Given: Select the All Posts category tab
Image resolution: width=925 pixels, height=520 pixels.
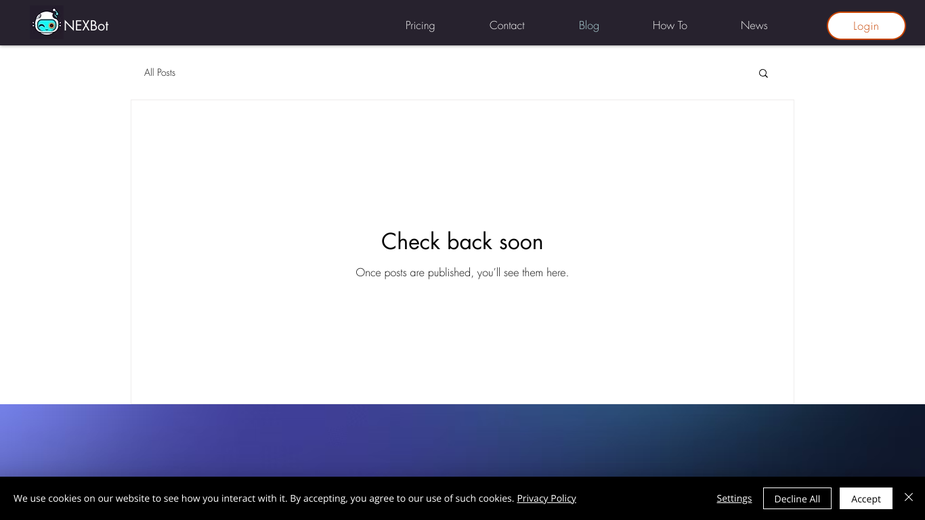Looking at the screenshot, I should (159, 73).
